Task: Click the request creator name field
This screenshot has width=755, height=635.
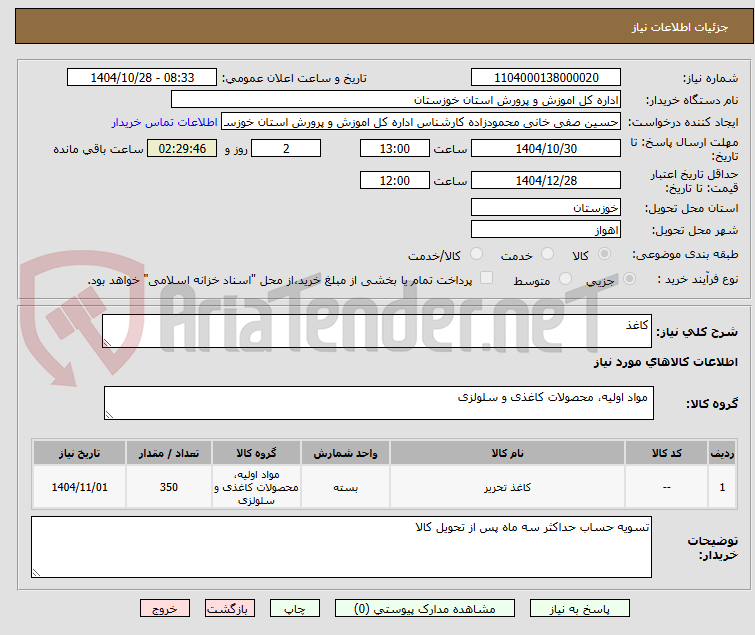Action: [x=421, y=122]
